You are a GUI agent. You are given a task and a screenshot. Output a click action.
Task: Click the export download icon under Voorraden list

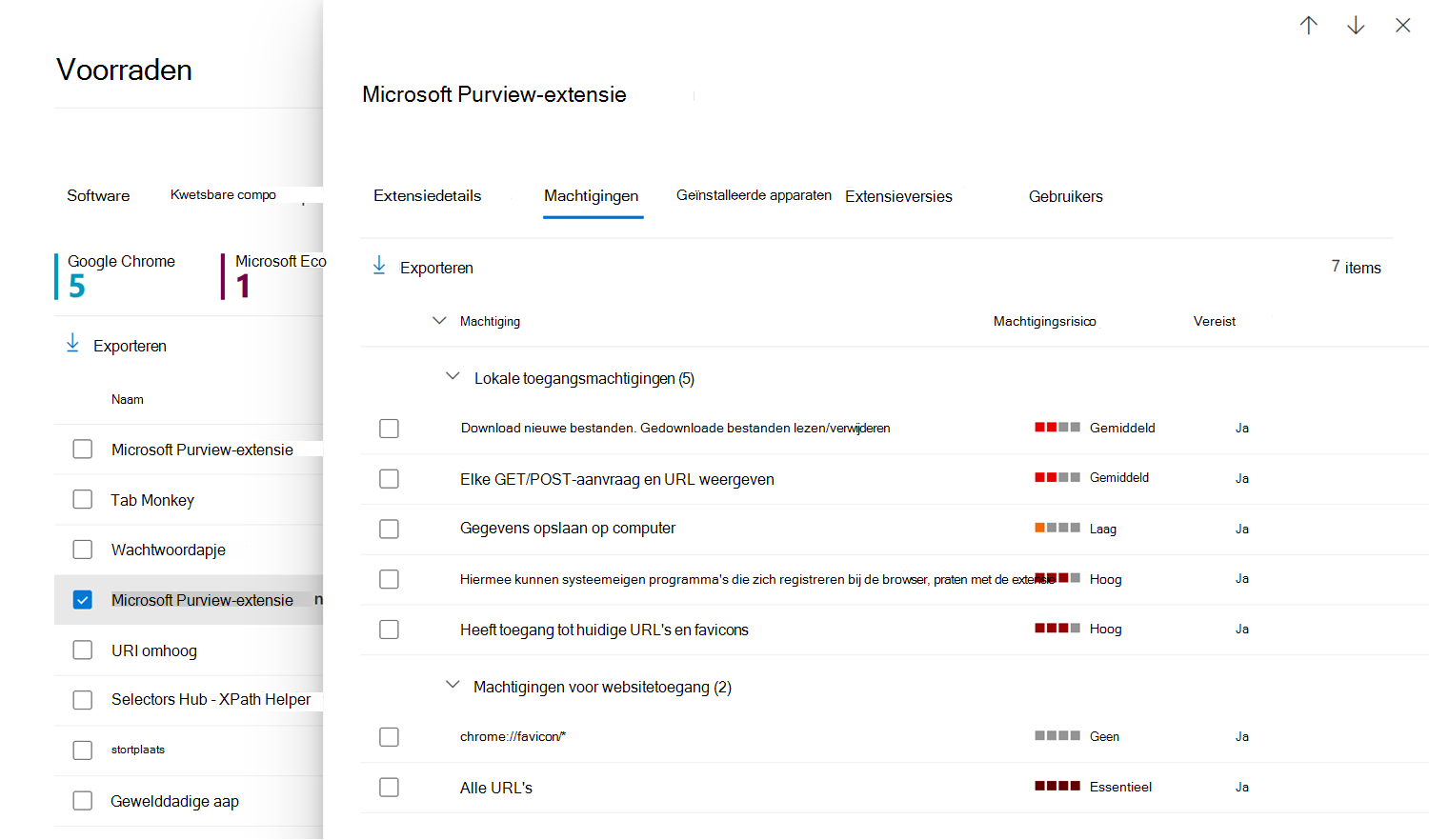pyautogui.click(x=72, y=344)
